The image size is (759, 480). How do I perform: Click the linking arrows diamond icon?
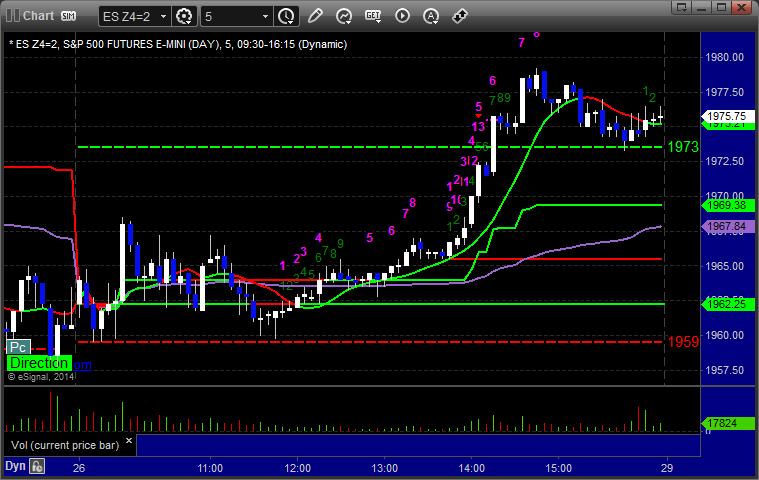pyautogui.click(x=460, y=16)
